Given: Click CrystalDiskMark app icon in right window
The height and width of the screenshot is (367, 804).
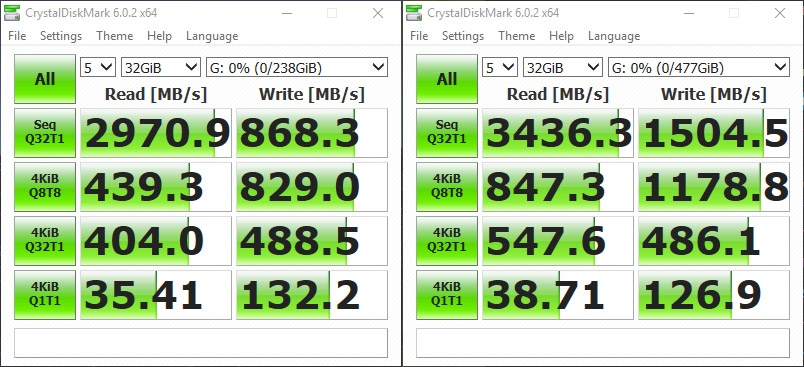Looking at the screenshot, I should point(413,13).
